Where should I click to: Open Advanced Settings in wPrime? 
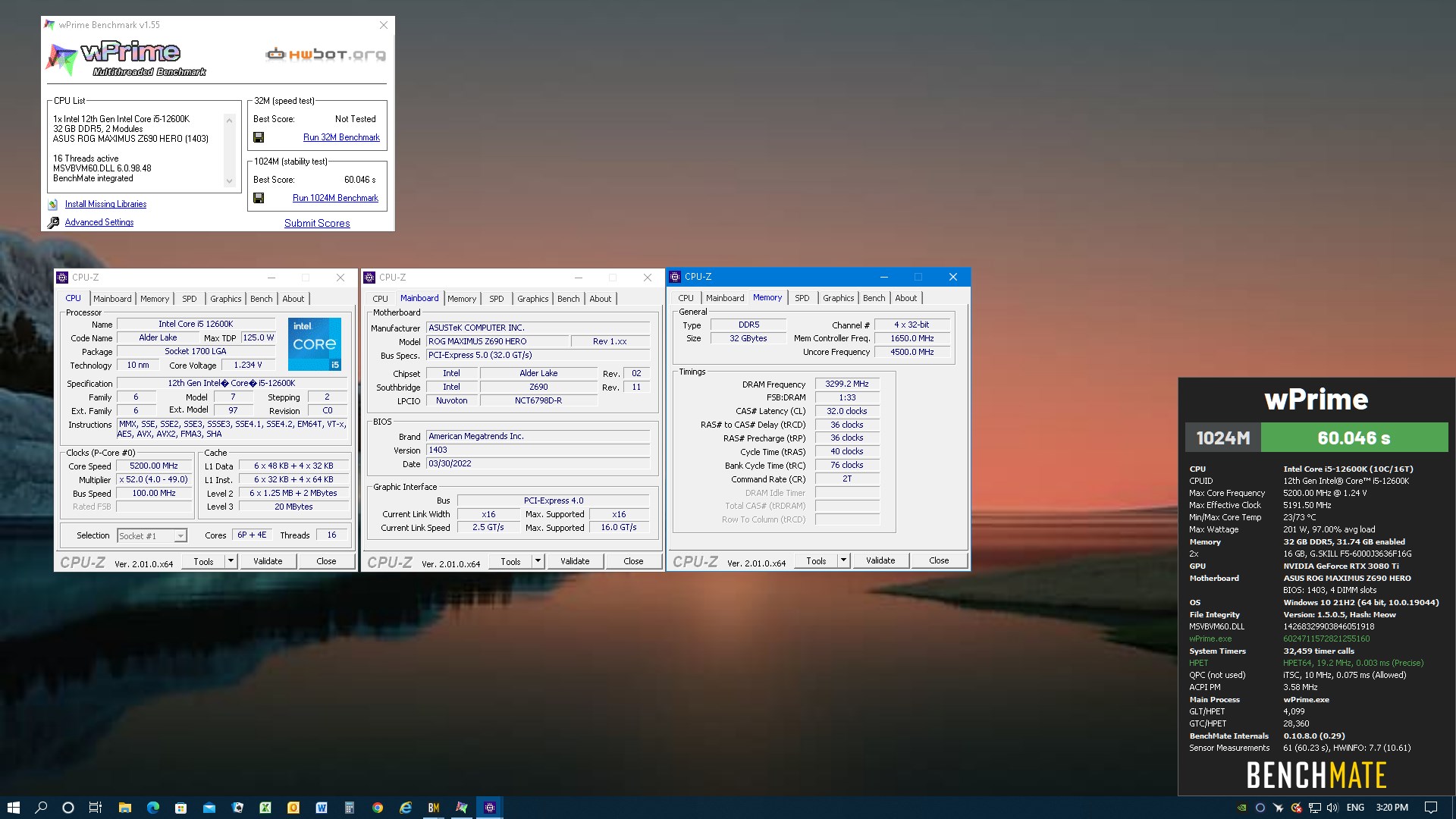[x=99, y=222]
